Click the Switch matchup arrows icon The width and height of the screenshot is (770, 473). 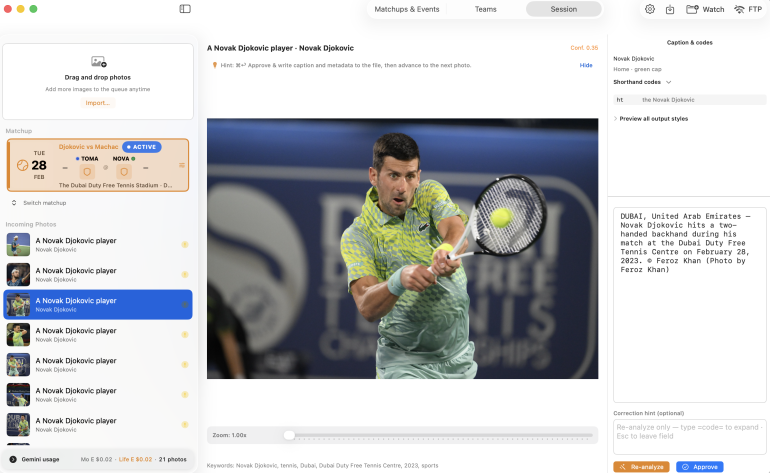coord(14,202)
